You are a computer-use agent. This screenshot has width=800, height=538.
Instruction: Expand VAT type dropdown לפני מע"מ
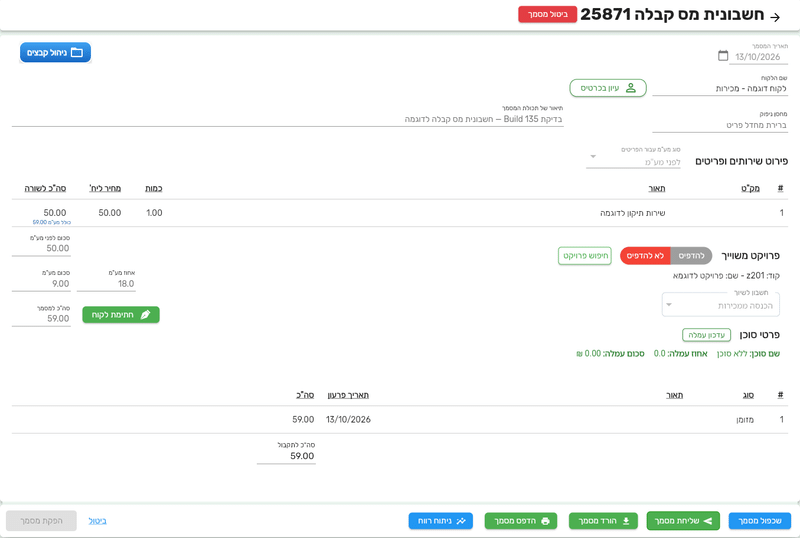click(633, 161)
